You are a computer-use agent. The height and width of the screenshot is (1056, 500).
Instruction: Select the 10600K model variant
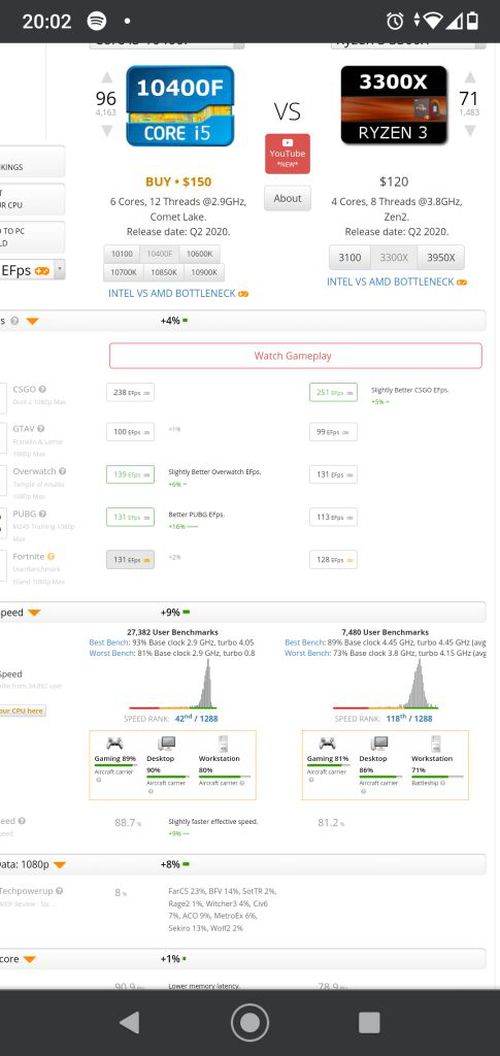[200, 254]
